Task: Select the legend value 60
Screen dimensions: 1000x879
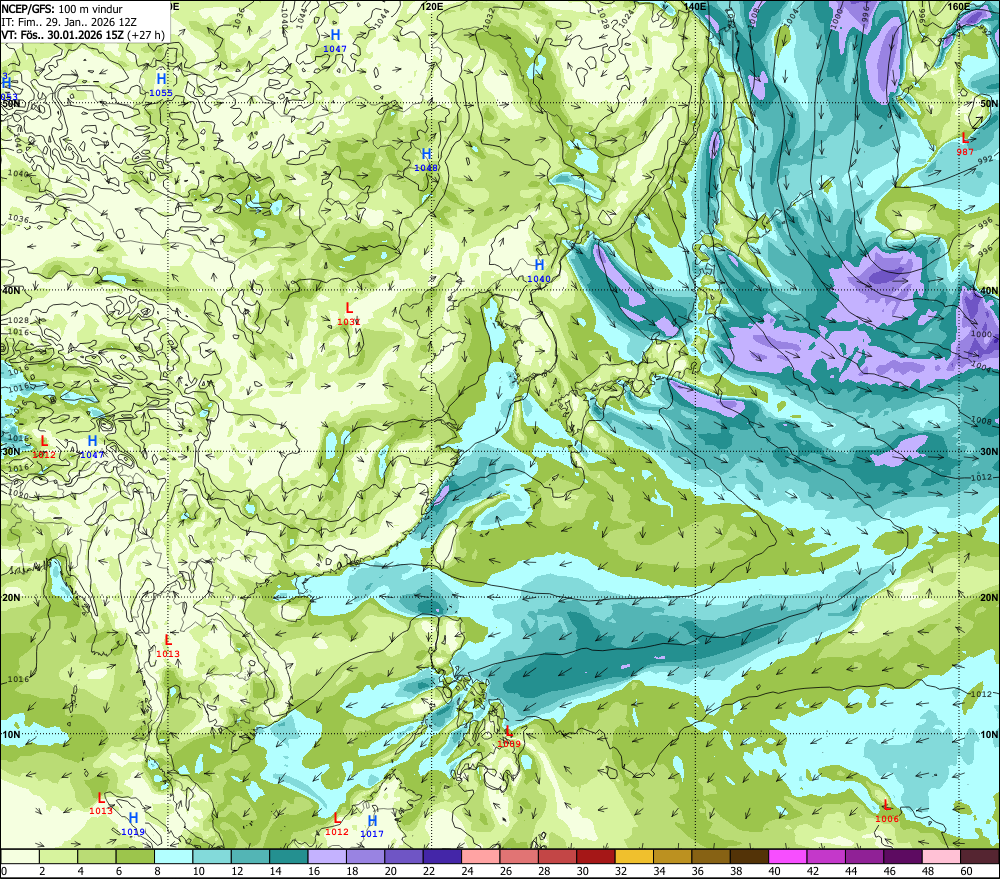Action: [x=966, y=871]
